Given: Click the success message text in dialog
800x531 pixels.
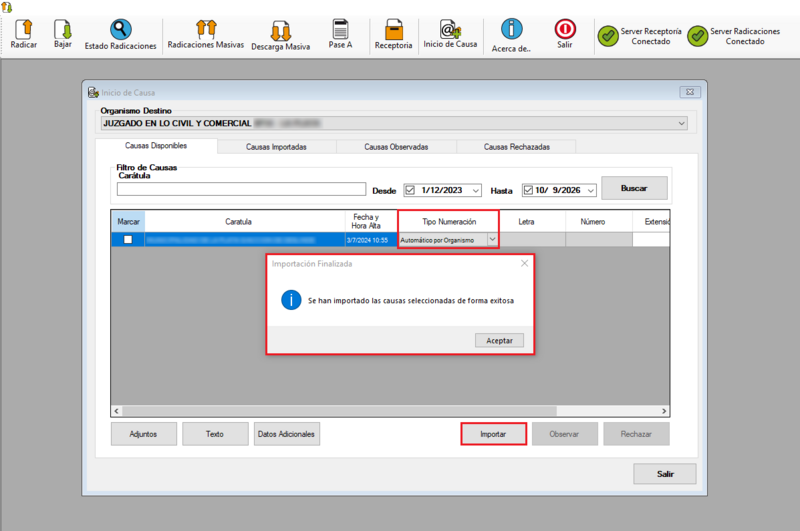Looking at the screenshot, I should (x=411, y=300).
